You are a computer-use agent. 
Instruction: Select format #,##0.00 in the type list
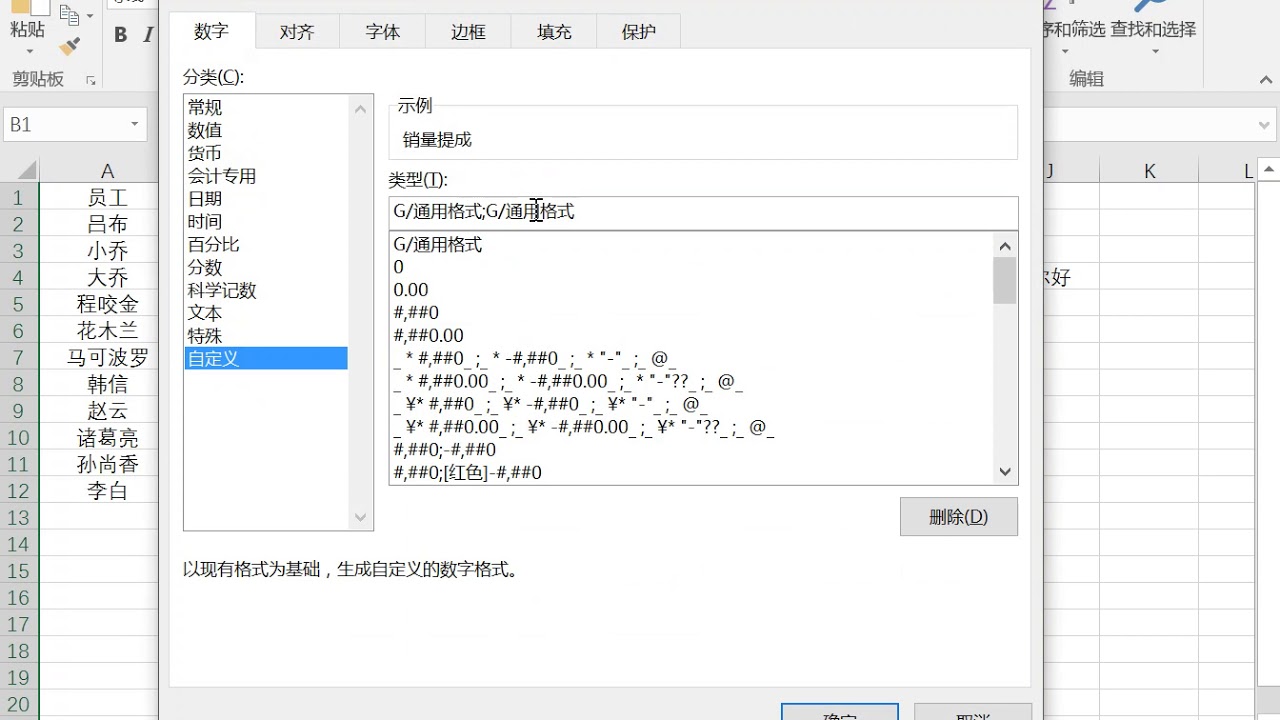[691, 336]
